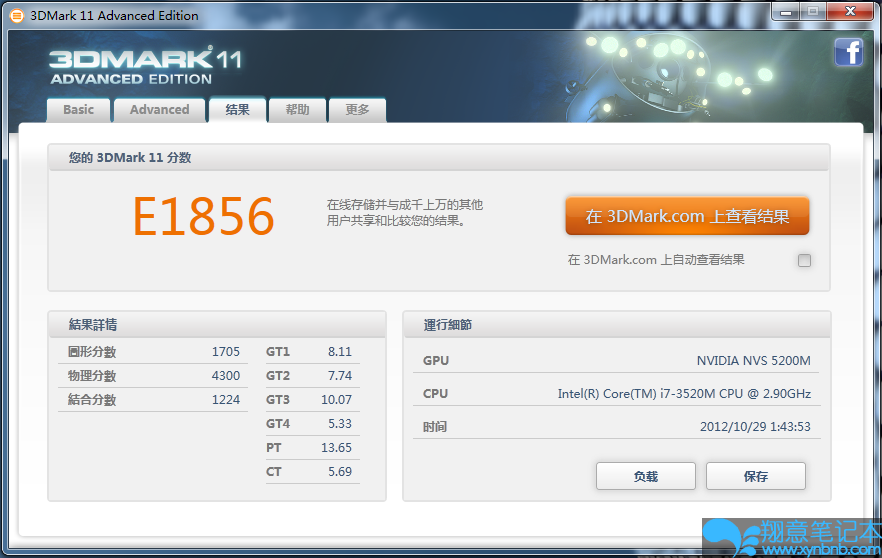Image resolution: width=882 pixels, height=558 pixels.
Task: Click the GPU name NVIDIA NVS 5200M
Action: 754,361
